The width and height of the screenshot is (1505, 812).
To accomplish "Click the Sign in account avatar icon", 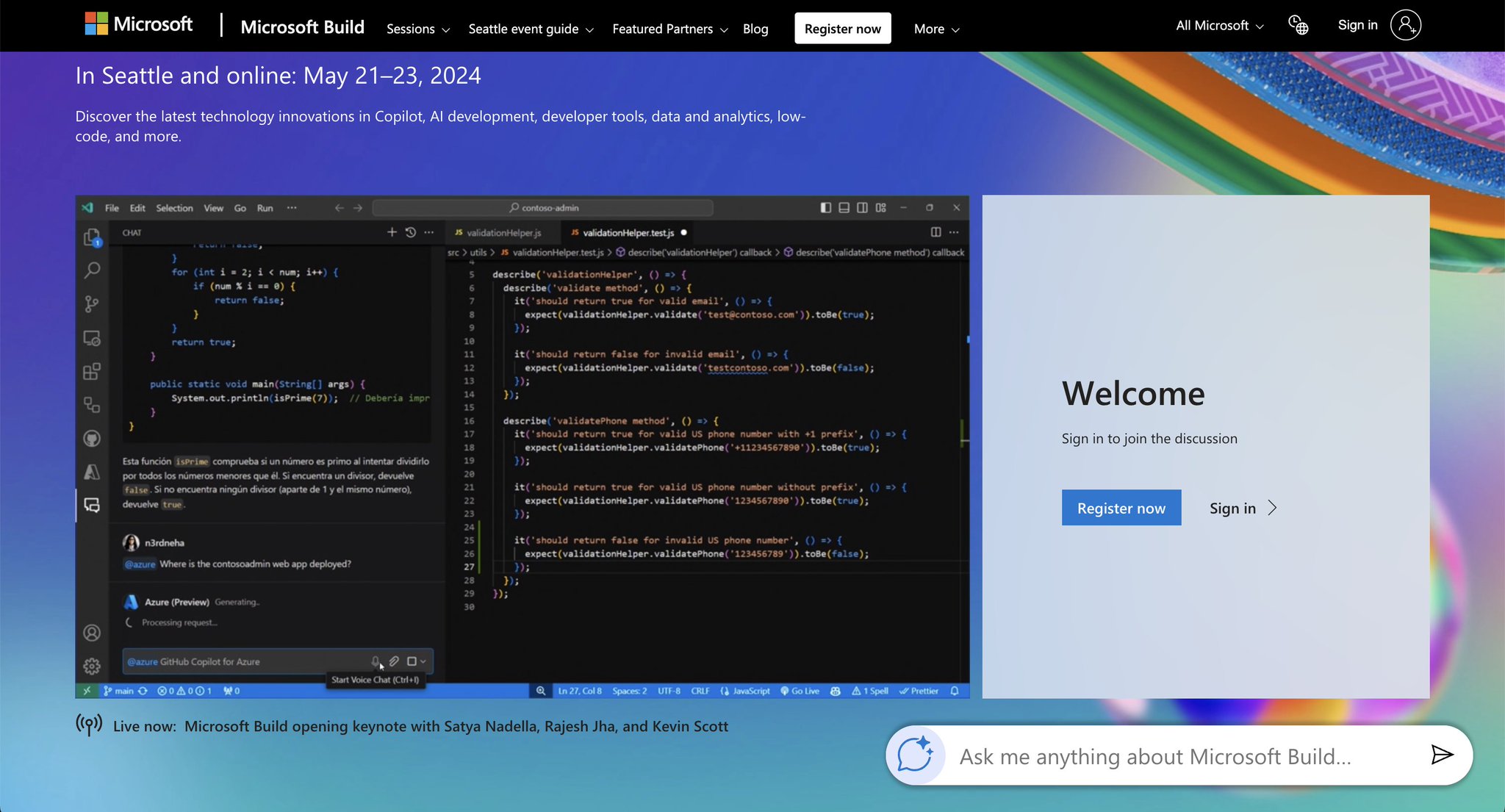I will 1406,25.
